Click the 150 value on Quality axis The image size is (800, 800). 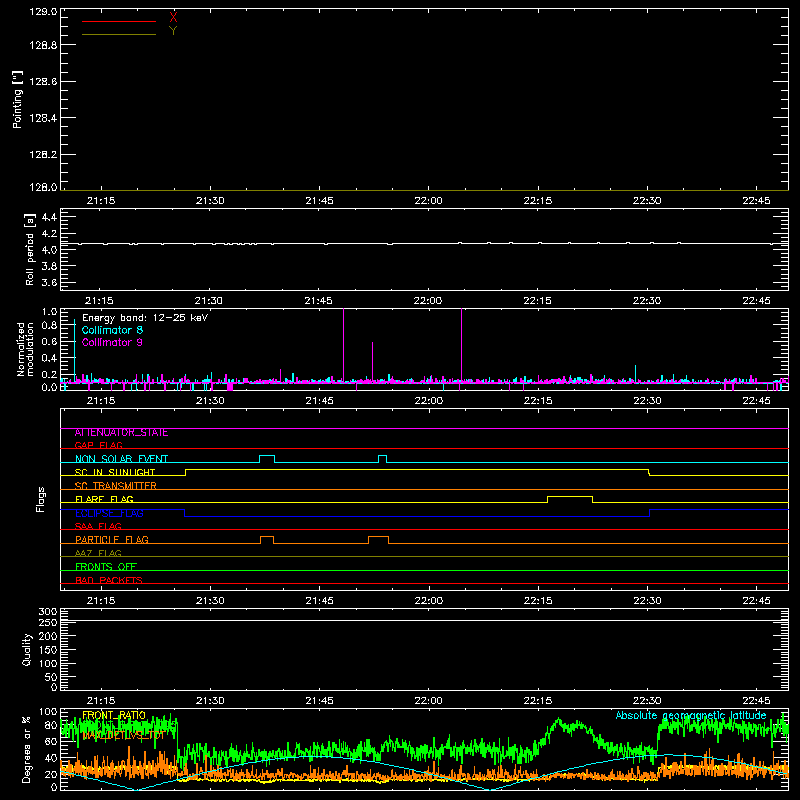48,649
